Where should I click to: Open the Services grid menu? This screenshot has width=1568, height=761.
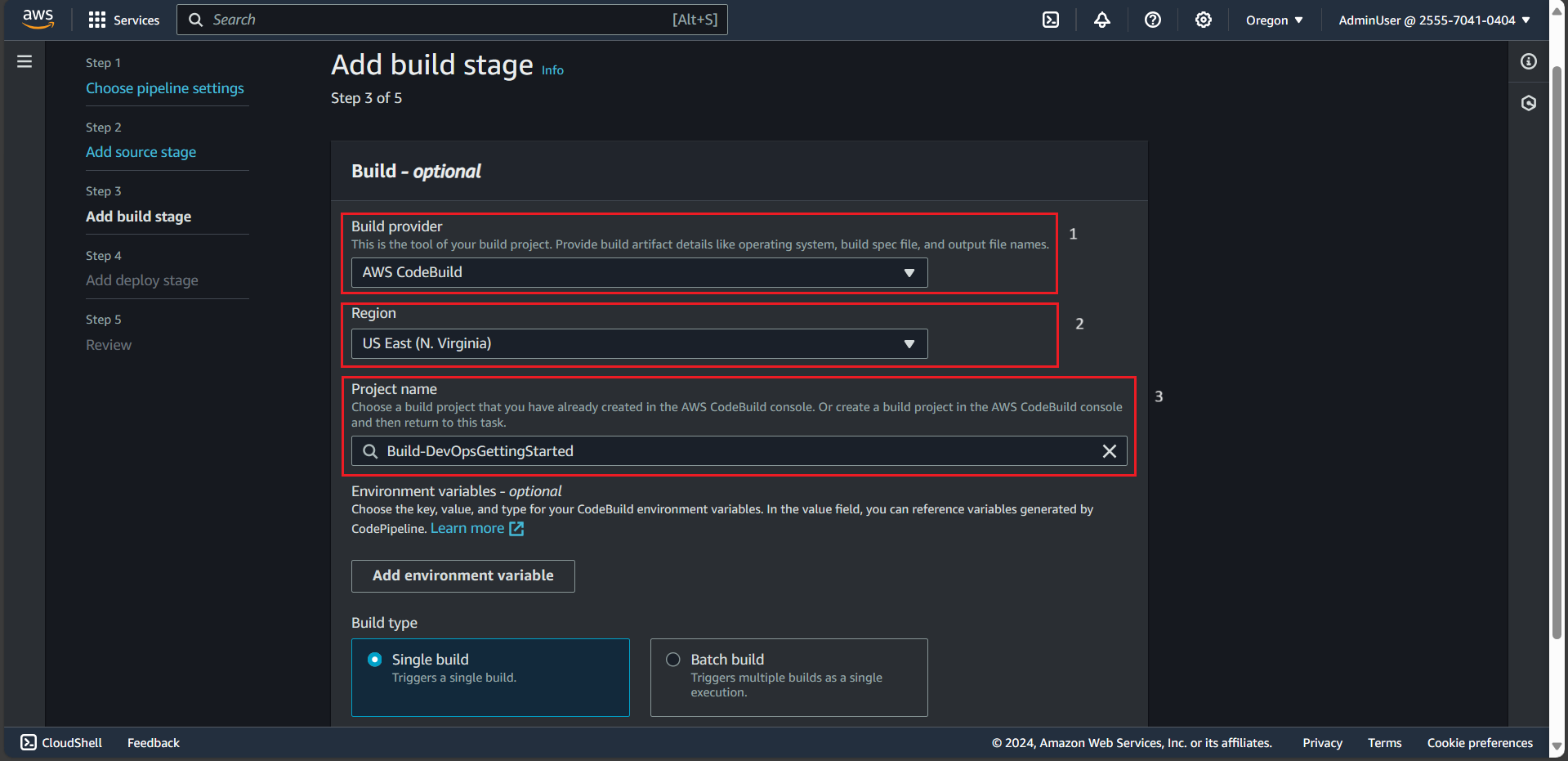point(97,20)
